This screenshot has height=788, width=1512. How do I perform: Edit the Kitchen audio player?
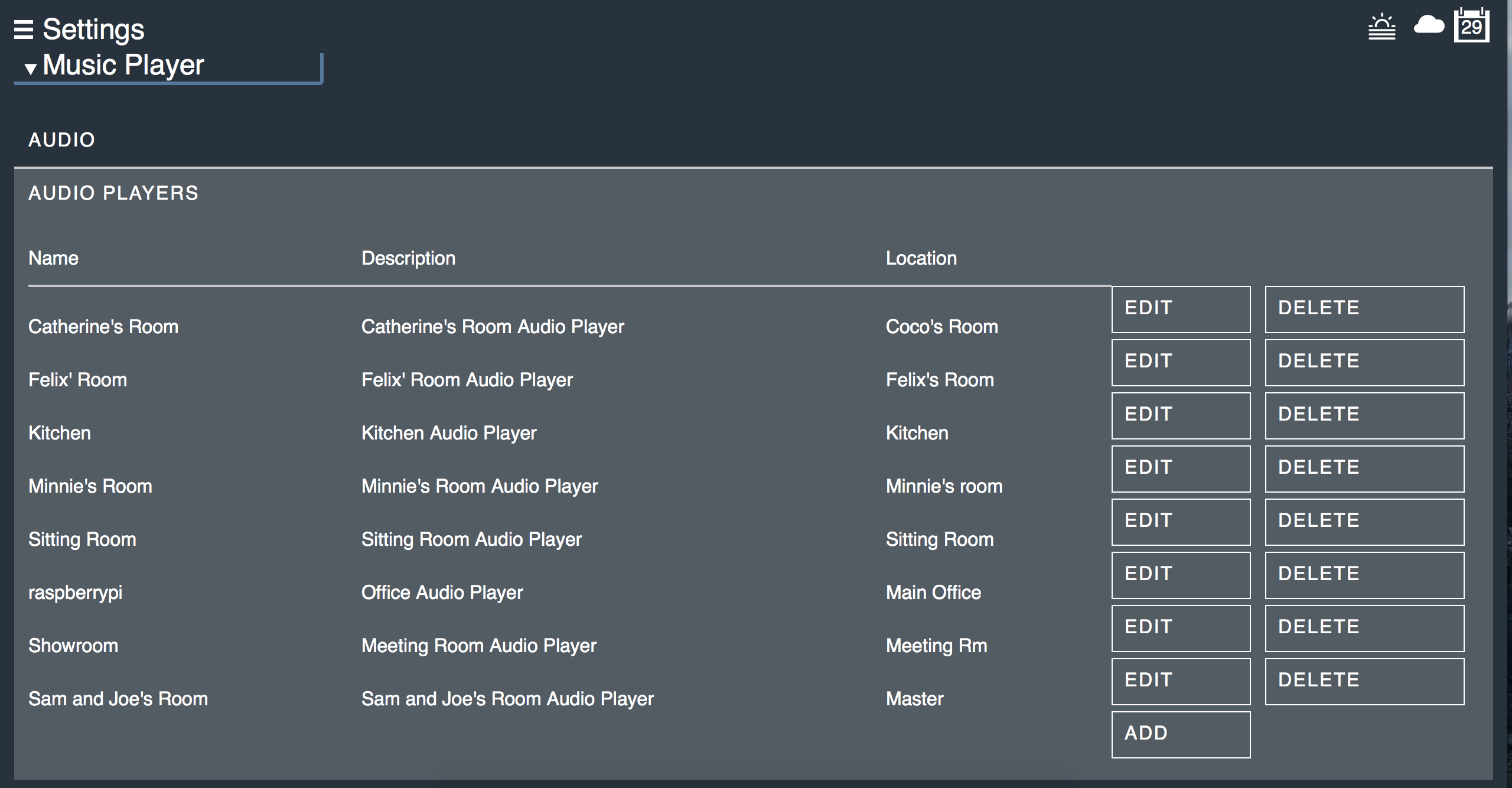point(1180,415)
